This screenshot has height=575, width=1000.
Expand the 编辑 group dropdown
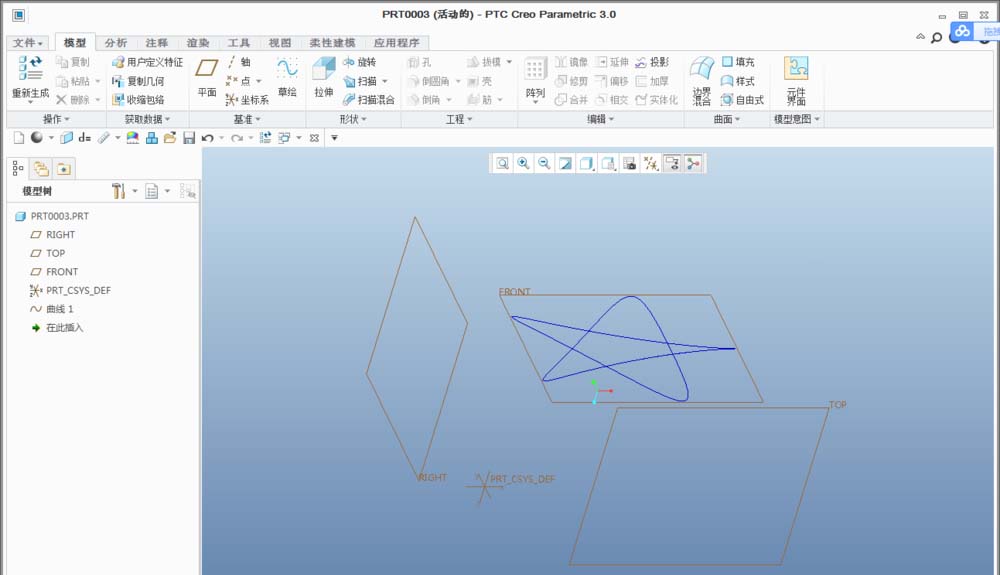(601, 119)
